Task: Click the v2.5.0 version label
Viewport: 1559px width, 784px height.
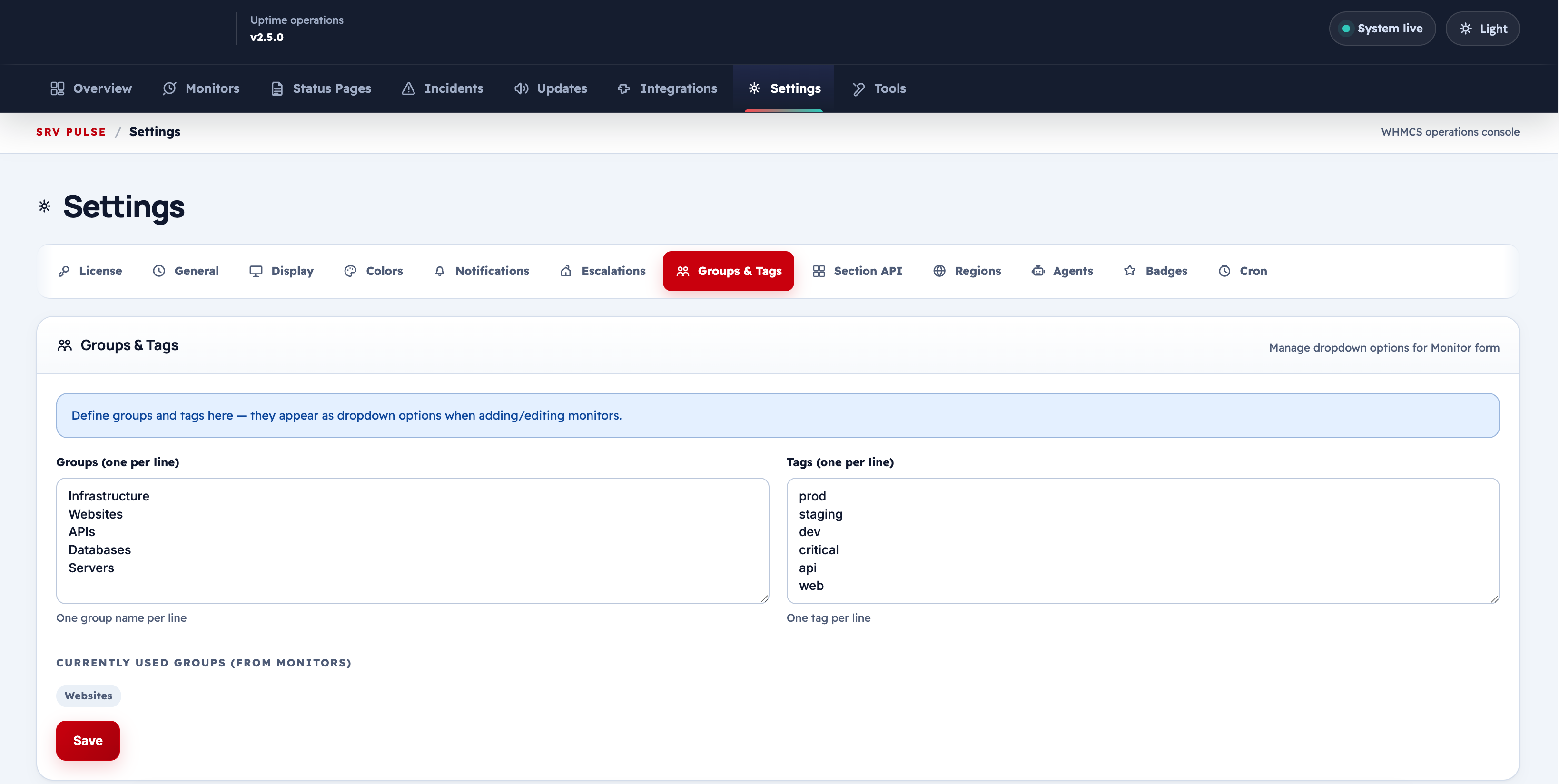Action: click(267, 37)
